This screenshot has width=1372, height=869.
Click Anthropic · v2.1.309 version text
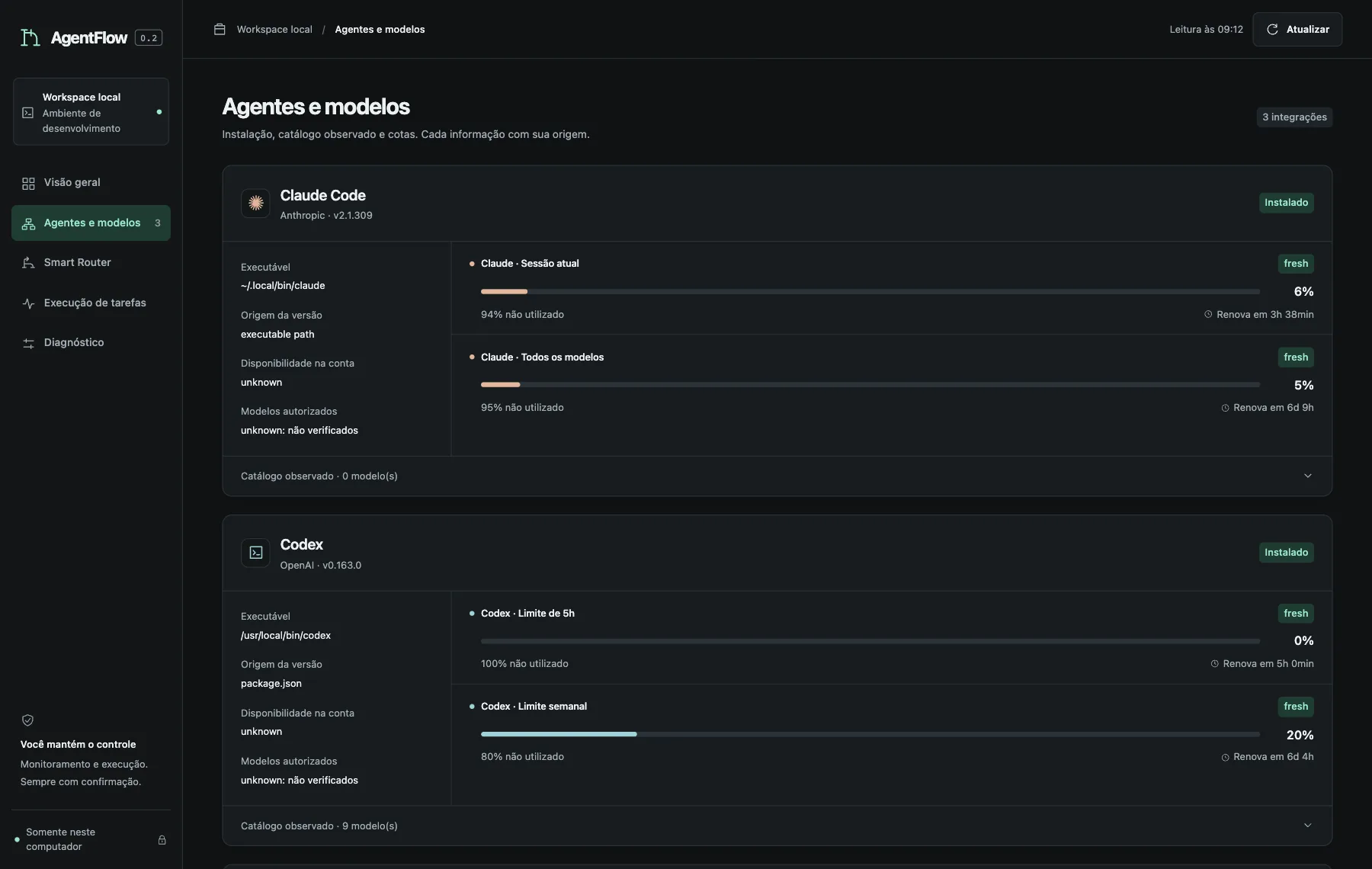click(x=326, y=216)
